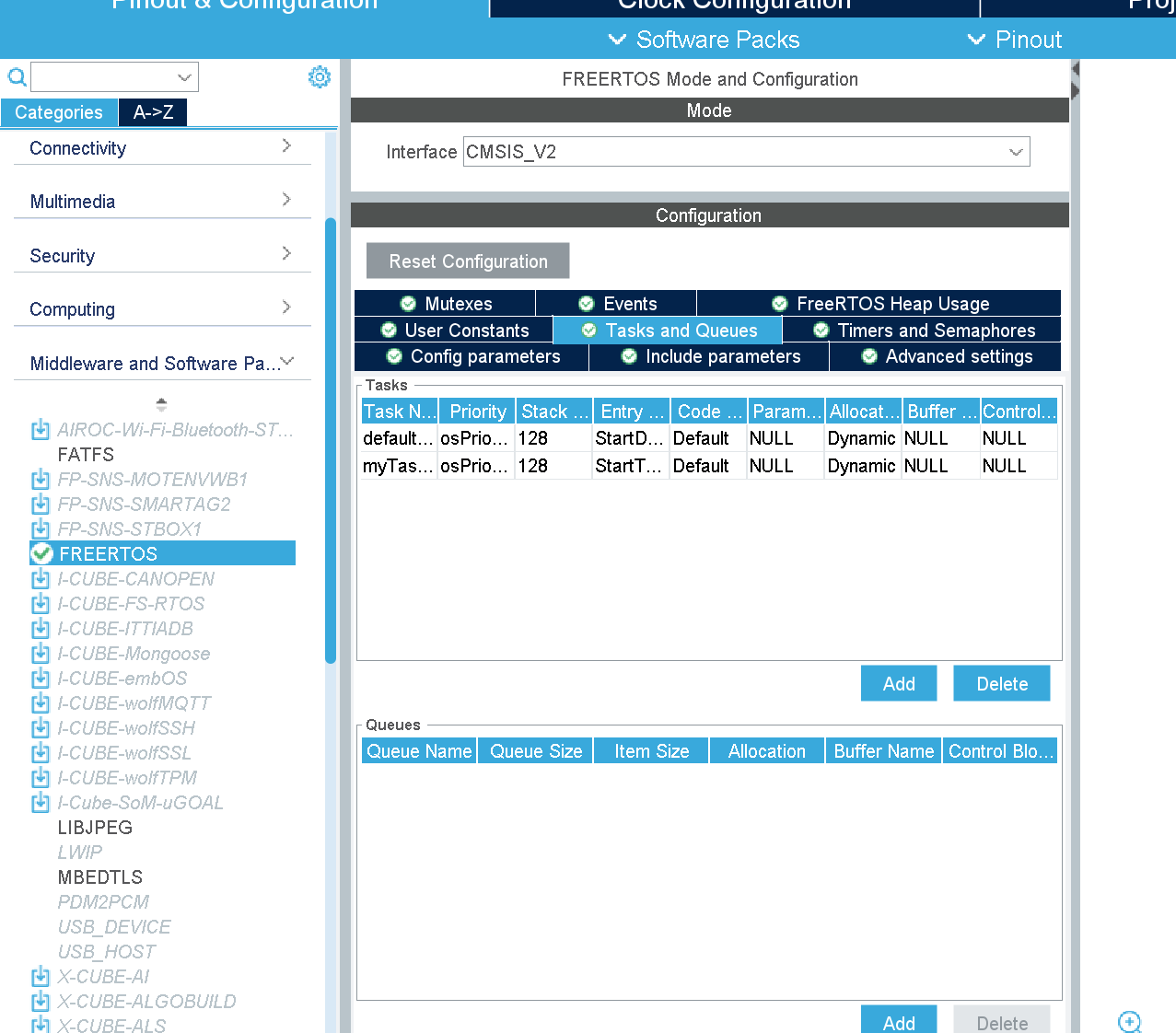
Task: Click Add button under Queues table
Action: pos(899,1020)
